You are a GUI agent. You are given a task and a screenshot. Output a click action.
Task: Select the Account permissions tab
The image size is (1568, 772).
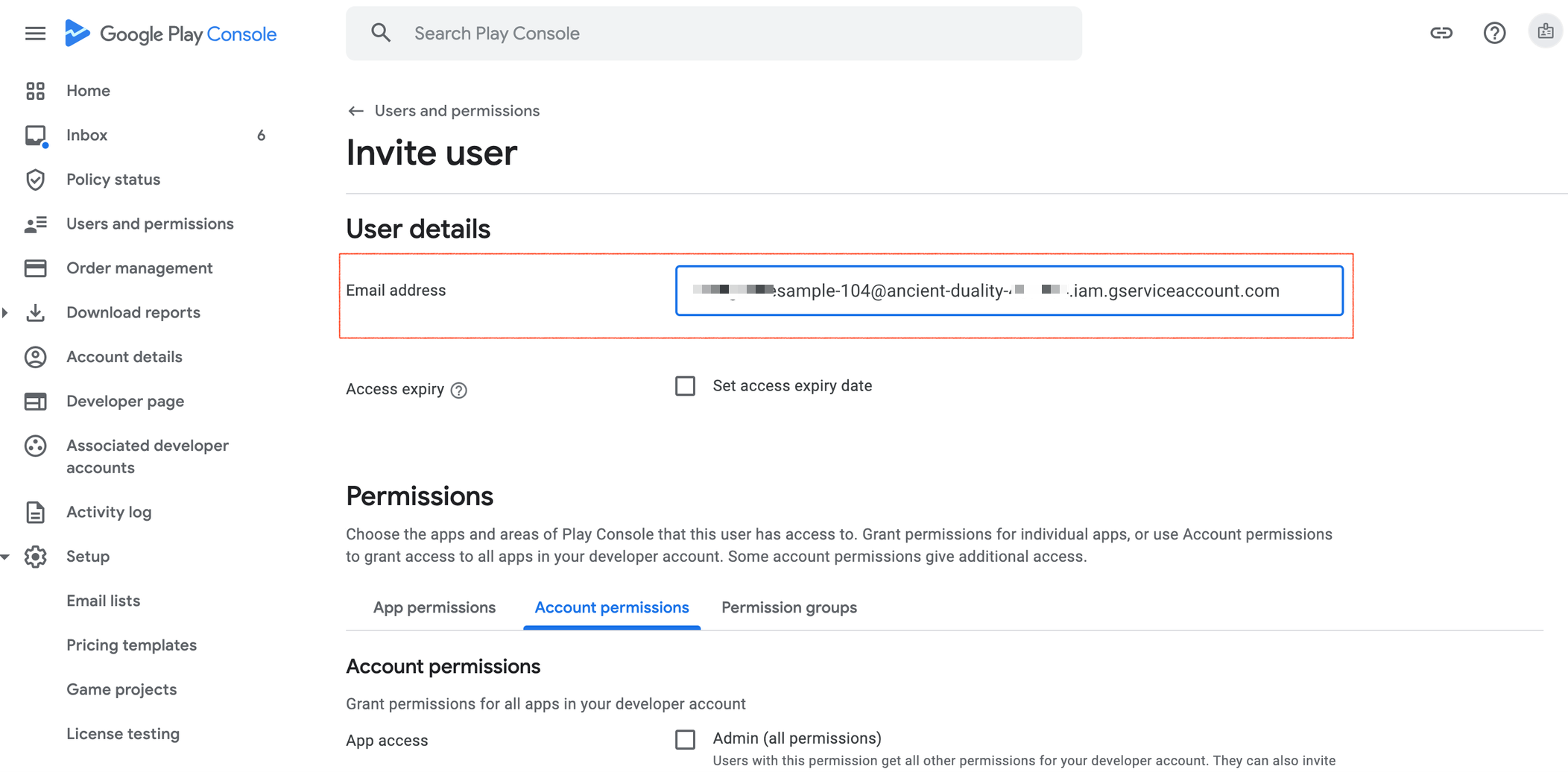[611, 607]
